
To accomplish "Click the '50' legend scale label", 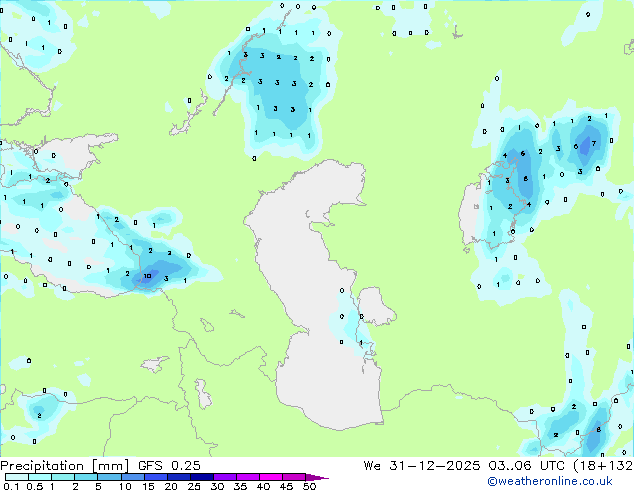I will [310, 486].
